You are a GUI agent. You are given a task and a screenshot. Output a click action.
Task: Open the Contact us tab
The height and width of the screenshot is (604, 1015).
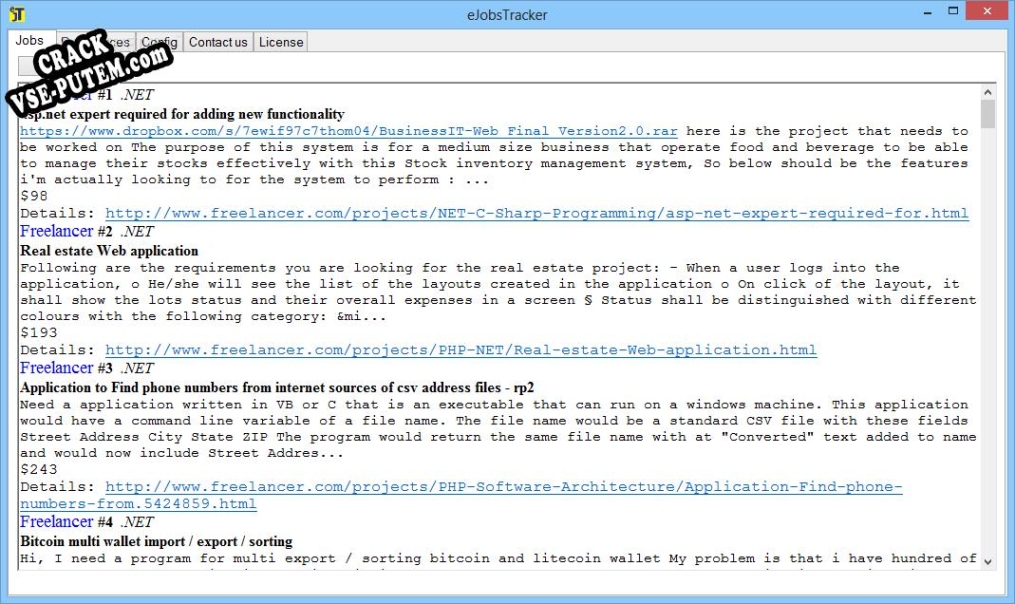217,42
